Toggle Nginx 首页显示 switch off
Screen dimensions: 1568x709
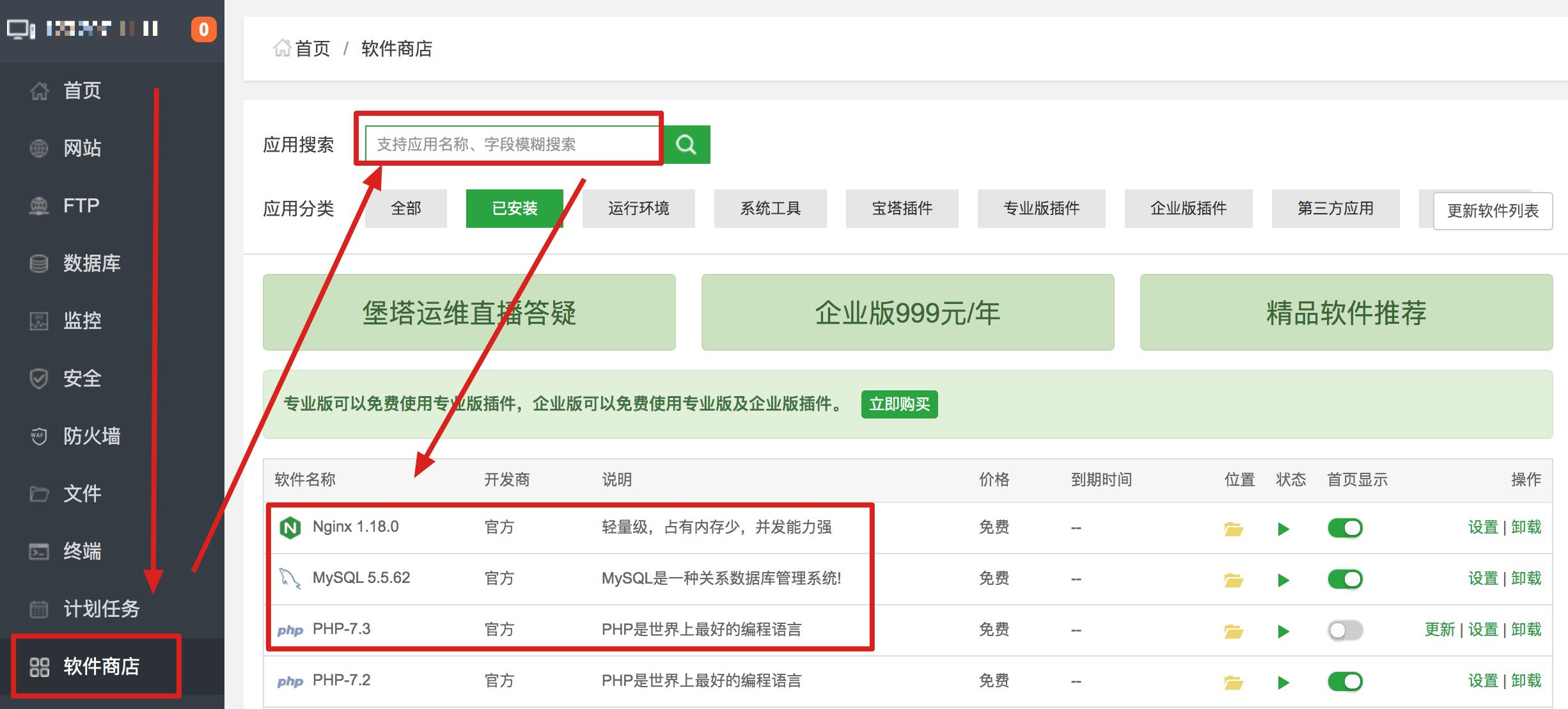click(1345, 528)
